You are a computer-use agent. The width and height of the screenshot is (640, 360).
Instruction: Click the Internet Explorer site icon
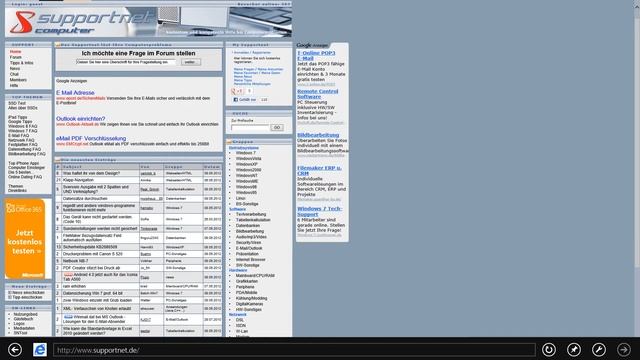[40, 350]
